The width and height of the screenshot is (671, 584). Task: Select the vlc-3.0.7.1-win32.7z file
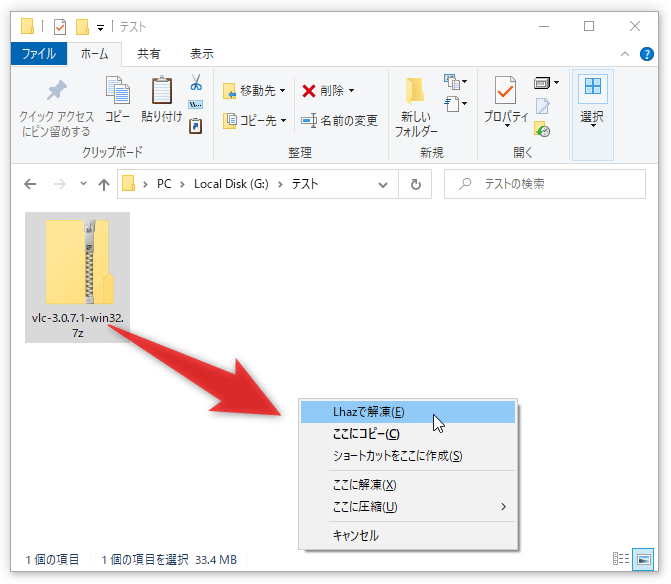click(77, 277)
